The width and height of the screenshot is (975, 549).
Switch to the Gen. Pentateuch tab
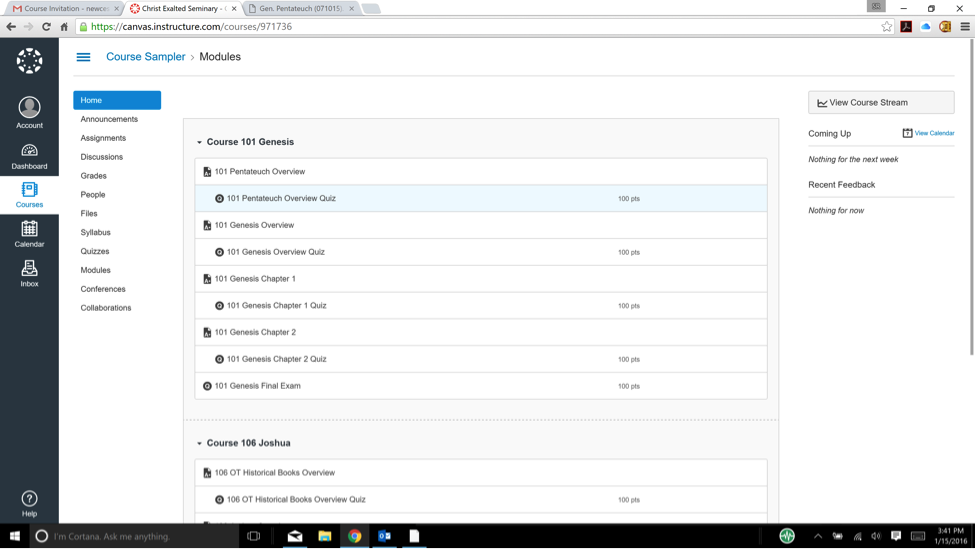[x=300, y=9]
